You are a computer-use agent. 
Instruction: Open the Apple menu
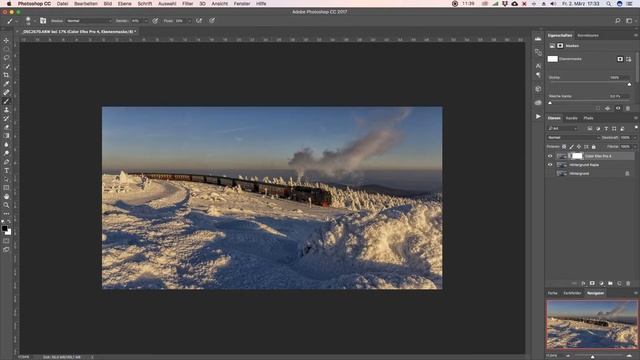[x=9, y=4]
